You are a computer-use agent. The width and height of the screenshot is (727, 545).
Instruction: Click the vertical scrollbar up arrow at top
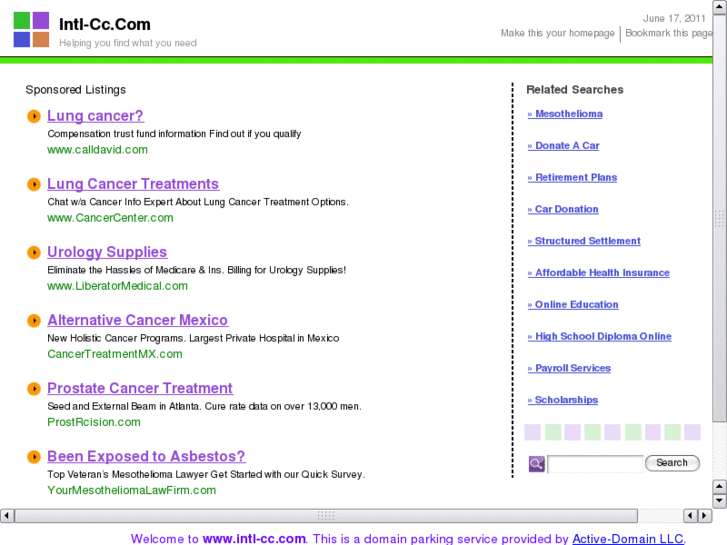(x=719, y=7)
